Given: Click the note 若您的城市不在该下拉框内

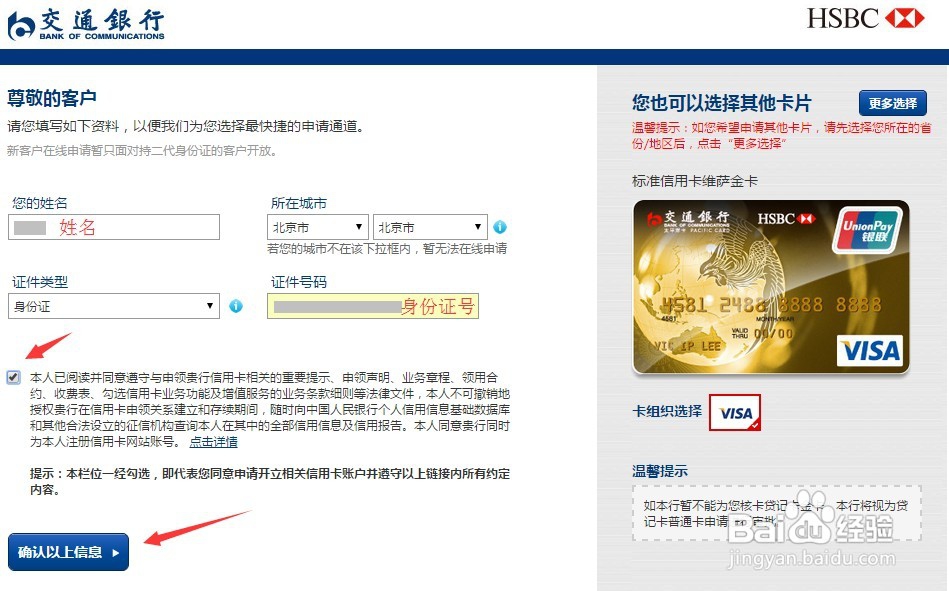Looking at the screenshot, I should point(387,249).
